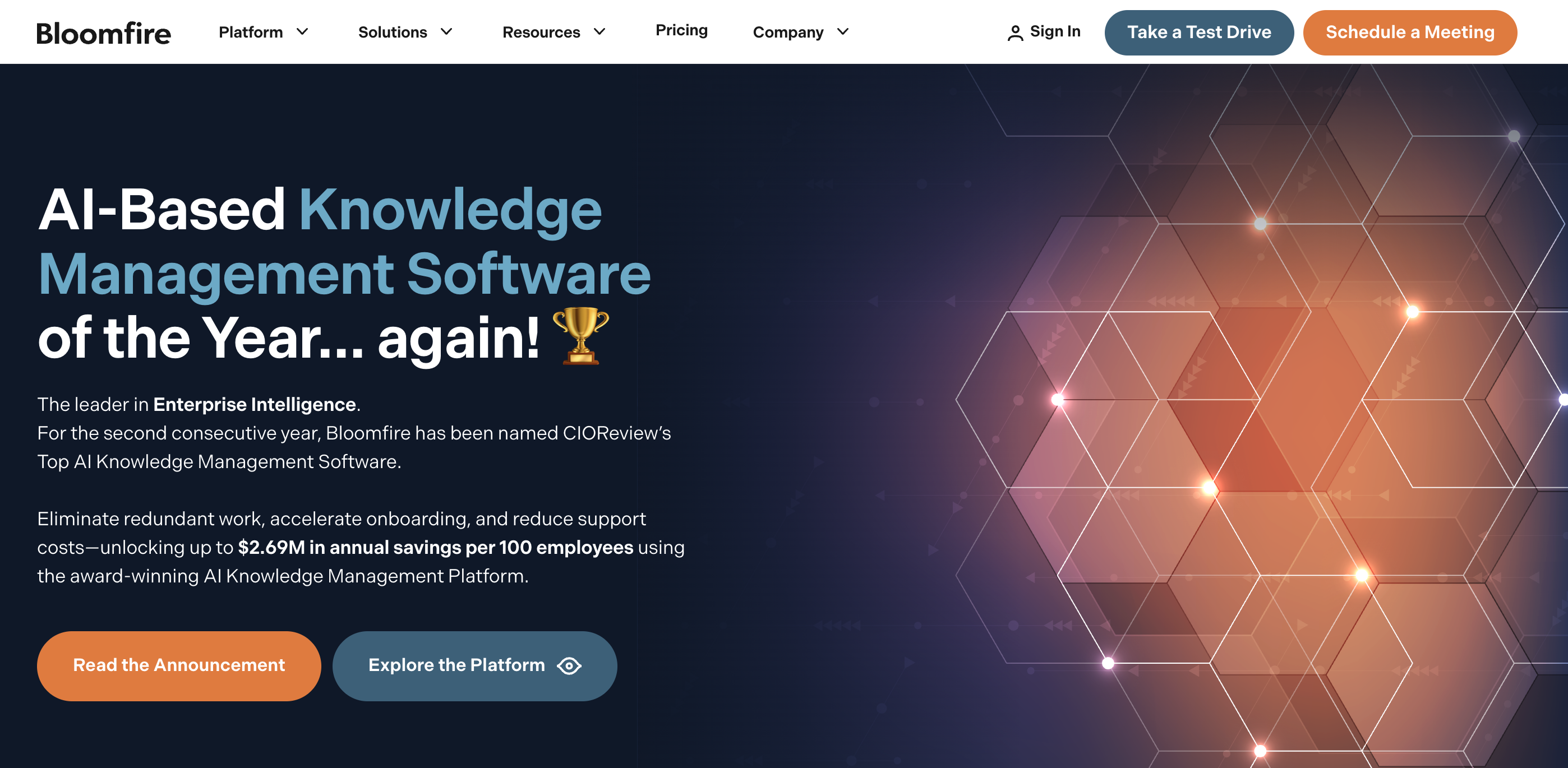Expand the Resources dropdown chevron

coord(599,31)
